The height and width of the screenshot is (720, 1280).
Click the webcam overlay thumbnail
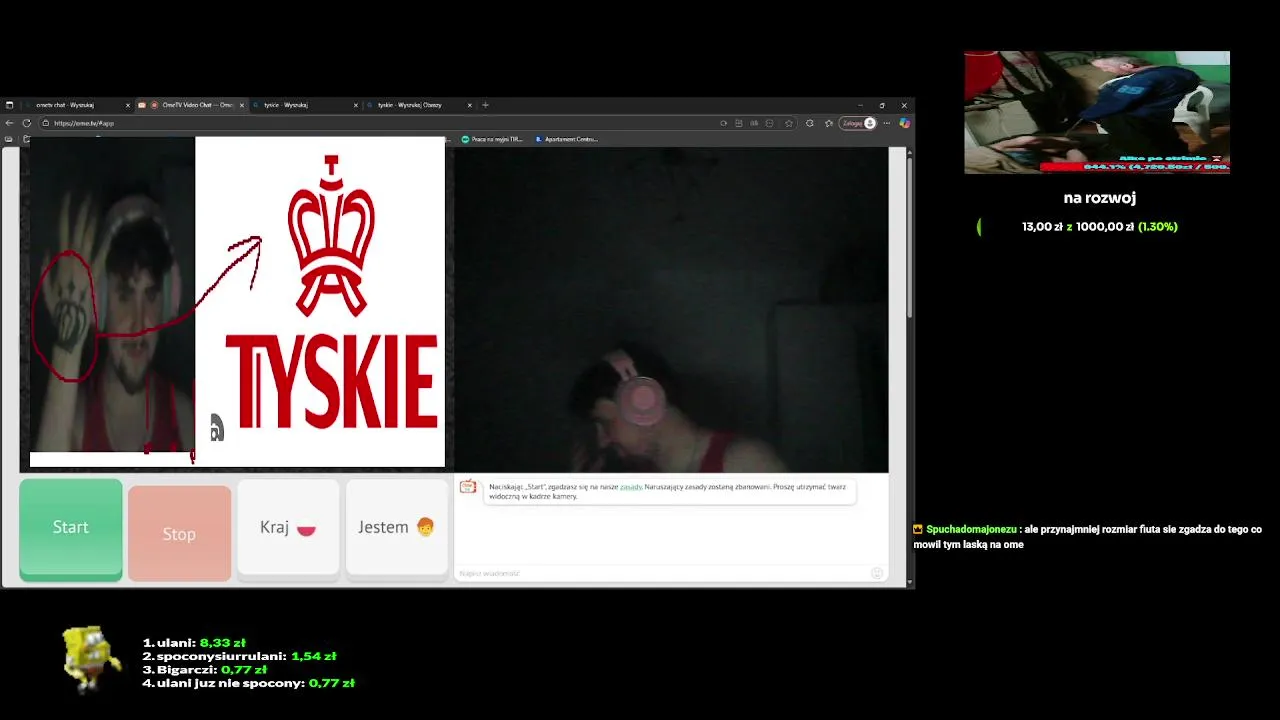coord(1097,113)
